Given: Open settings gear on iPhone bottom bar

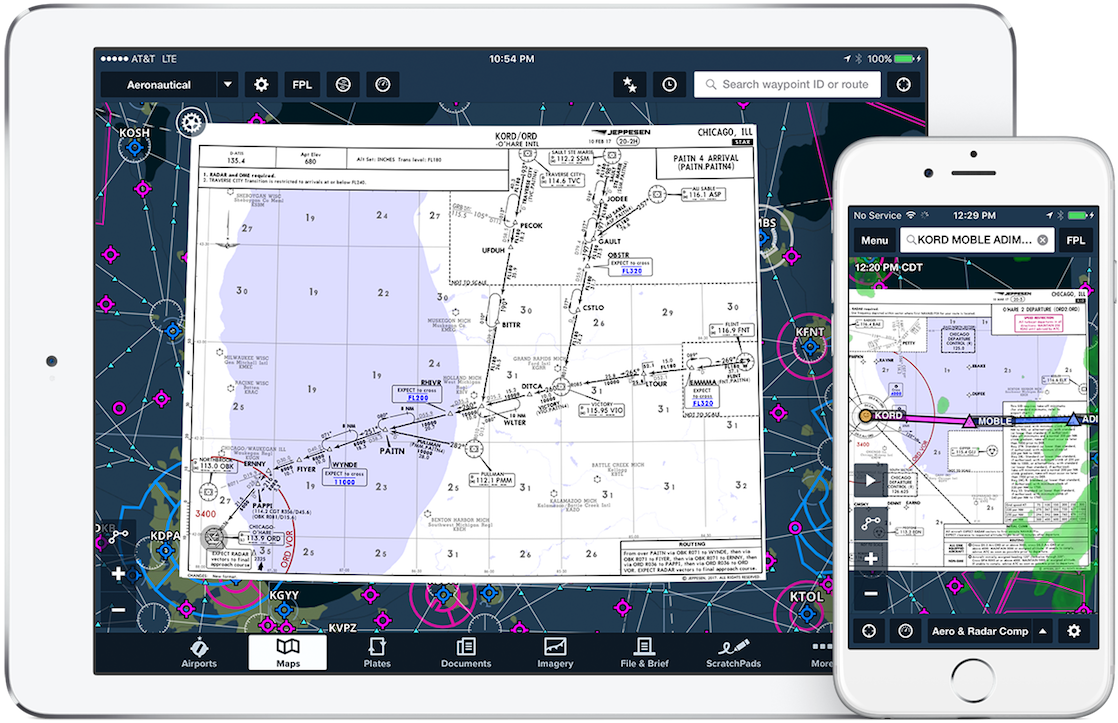Looking at the screenshot, I should point(1074,631).
